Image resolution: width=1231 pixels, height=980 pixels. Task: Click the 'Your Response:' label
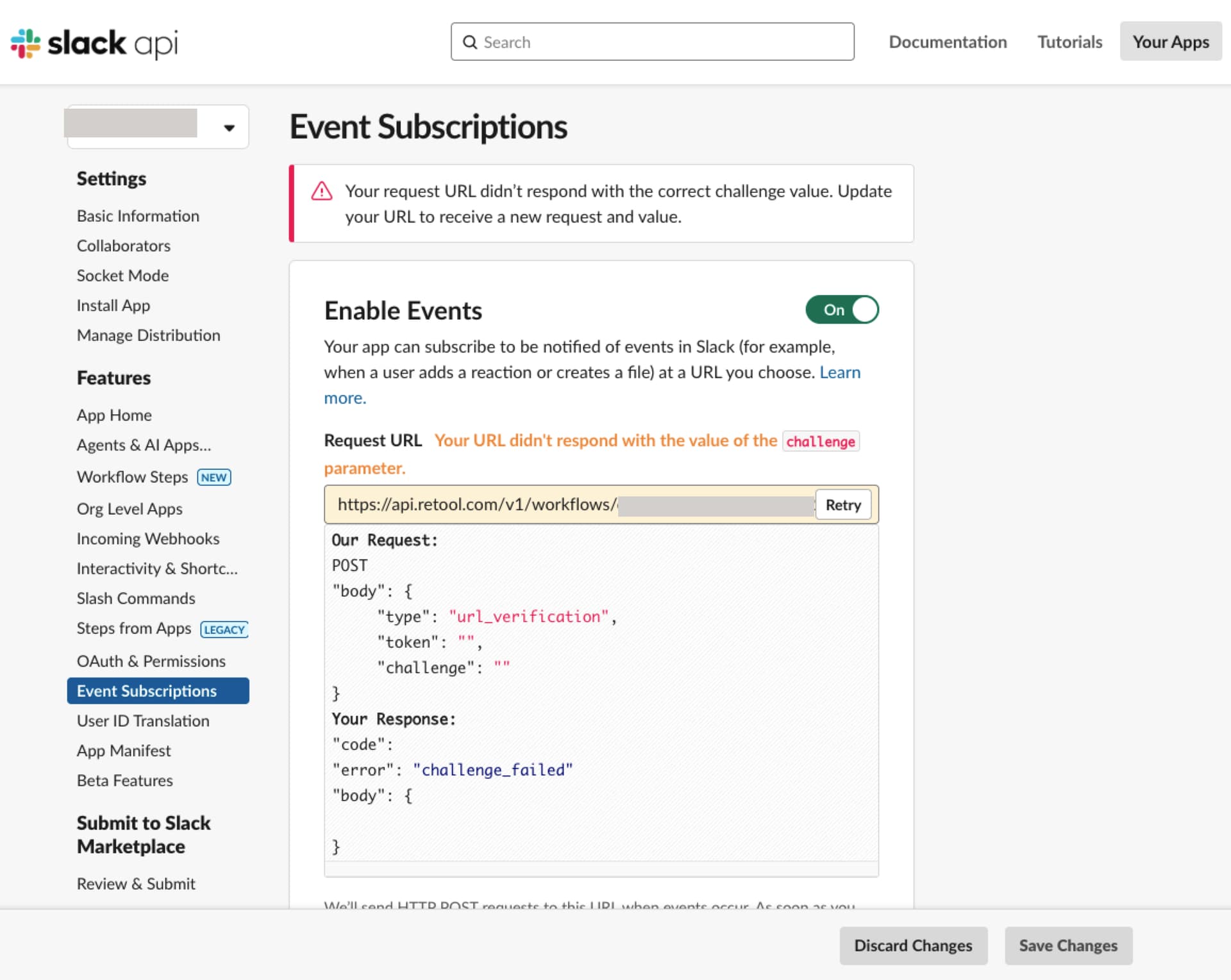click(x=394, y=719)
